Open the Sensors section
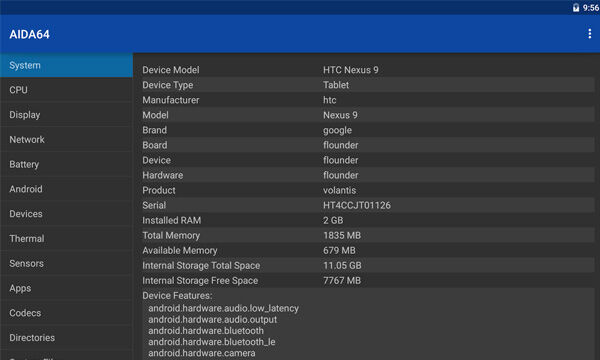Screen dimensions: 600x360 point(67,263)
